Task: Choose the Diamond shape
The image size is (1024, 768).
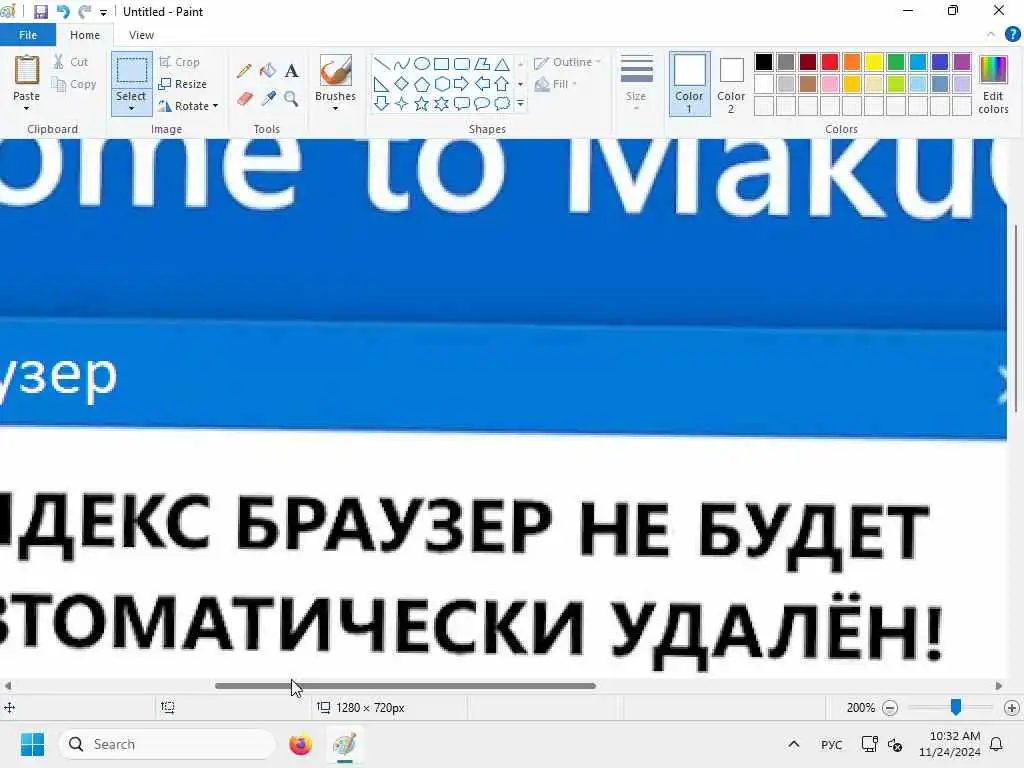Action: point(402,84)
